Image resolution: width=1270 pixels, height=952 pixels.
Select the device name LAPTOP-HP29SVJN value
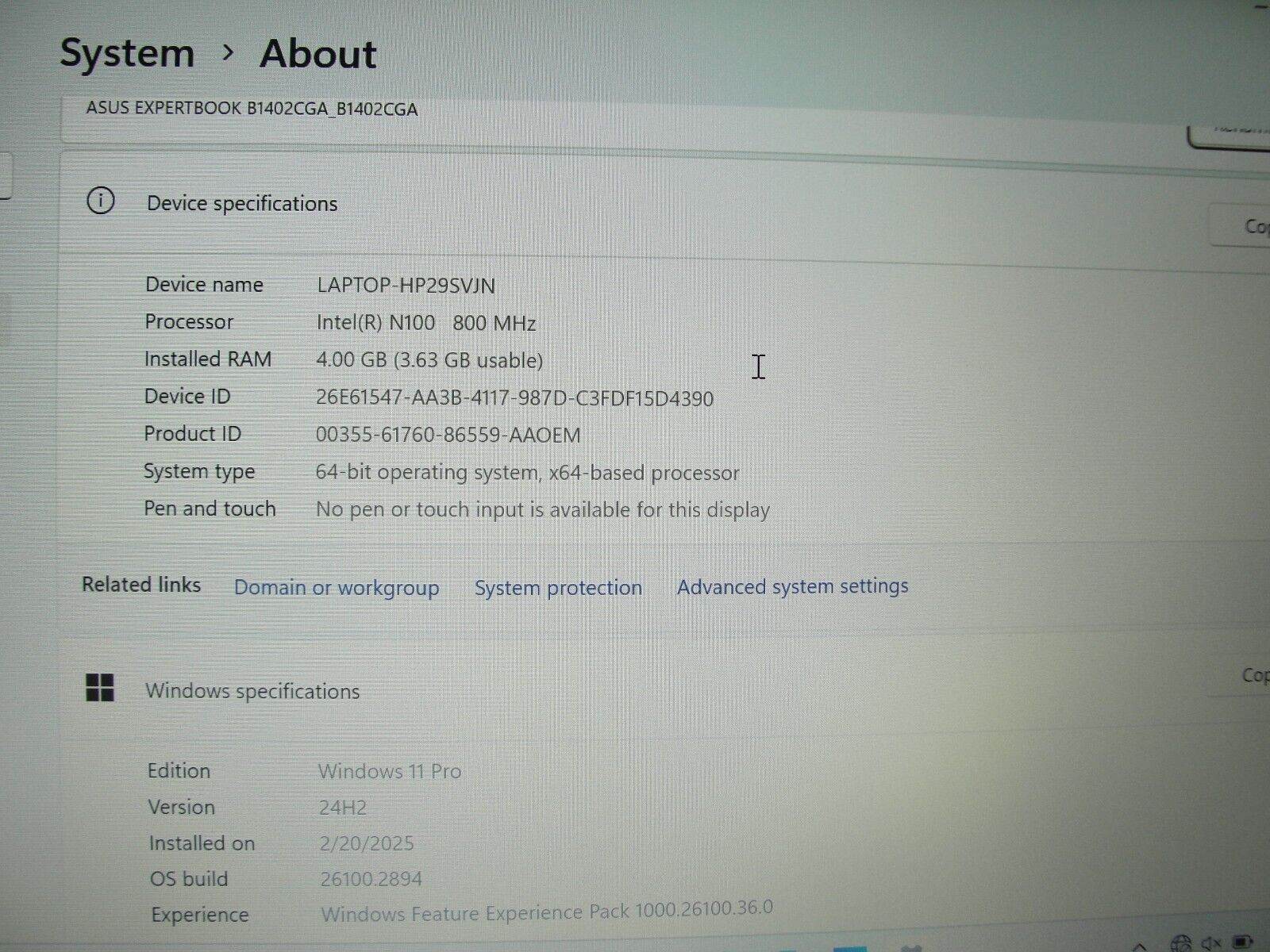pyautogui.click(x=405, y=285)
